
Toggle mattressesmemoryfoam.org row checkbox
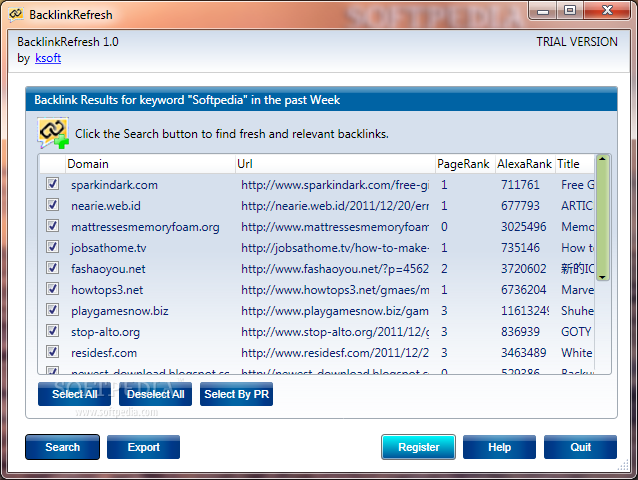coord(52,226)
